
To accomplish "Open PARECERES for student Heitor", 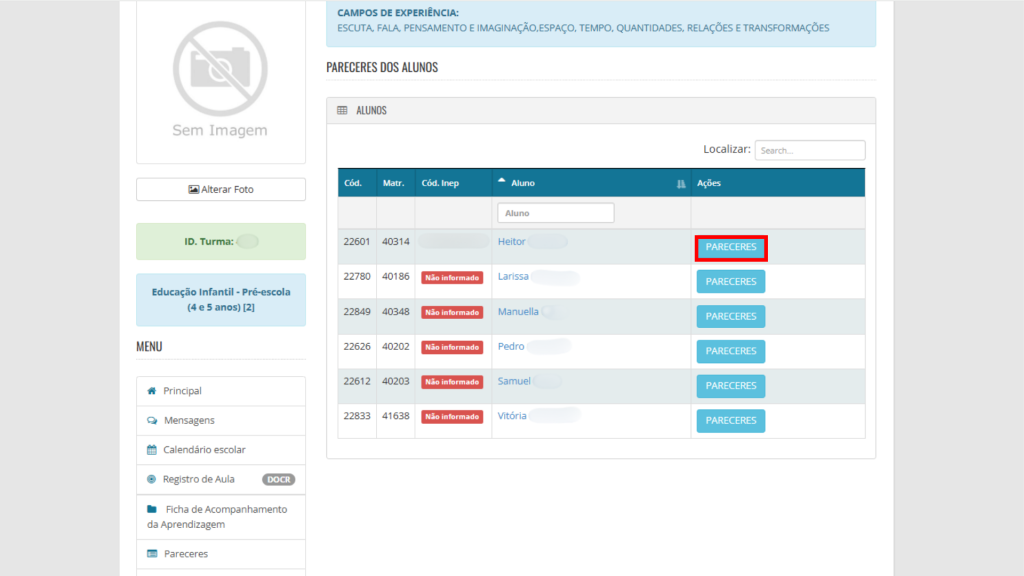I will [x=731, y=247].
